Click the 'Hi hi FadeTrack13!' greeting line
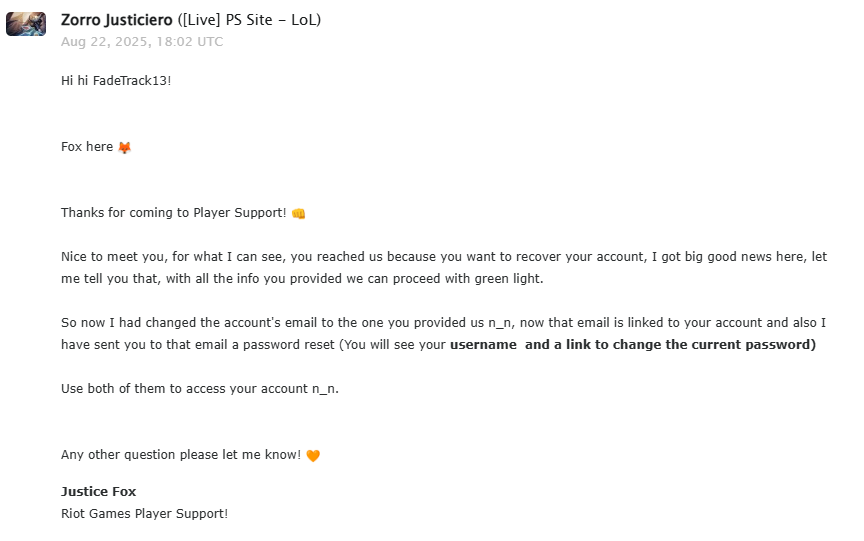Screen dimensions: 864x541 pos(116,80)
